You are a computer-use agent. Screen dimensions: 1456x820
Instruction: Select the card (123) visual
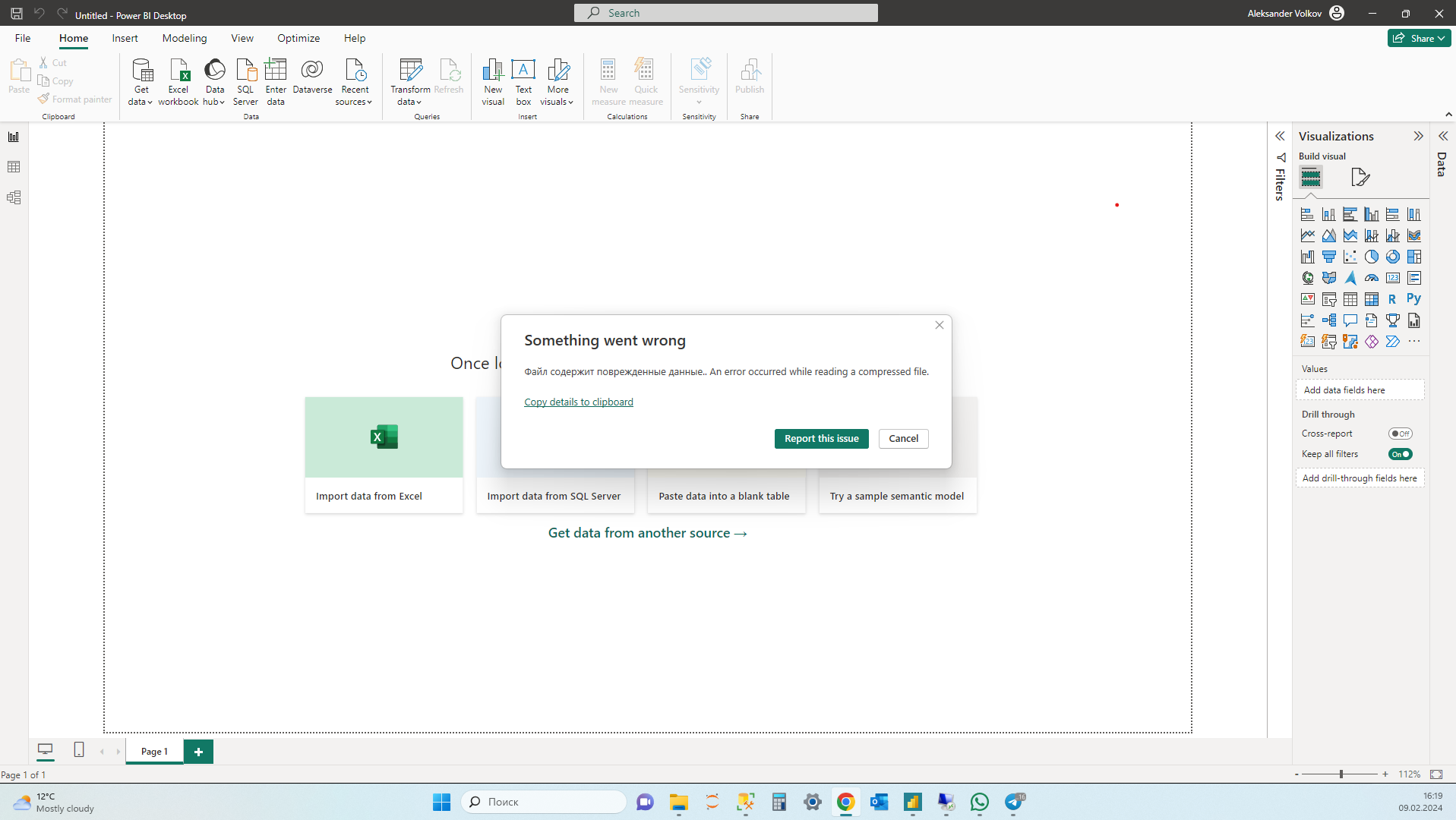coord(1392,278)
